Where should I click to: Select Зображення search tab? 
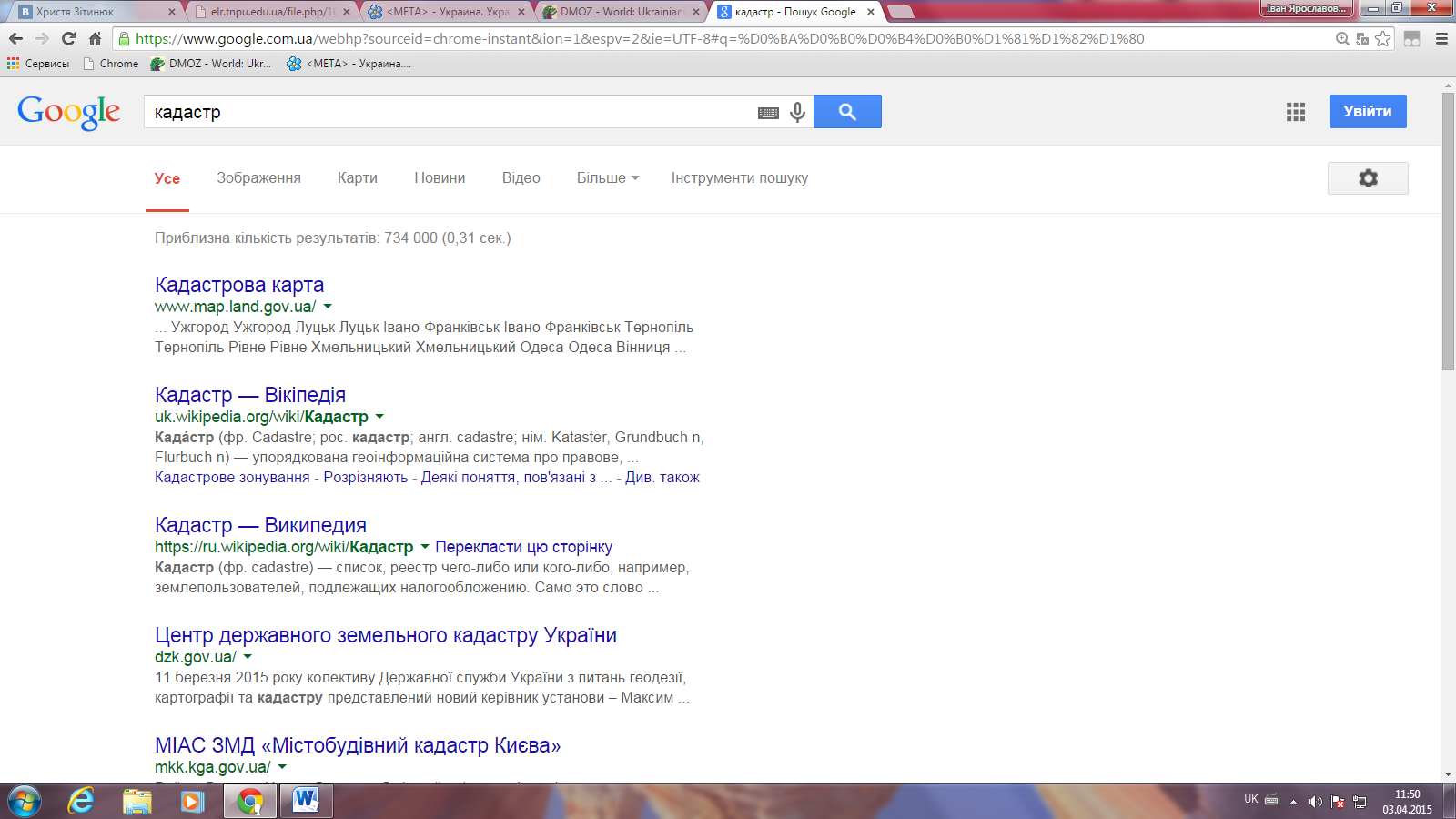click(258, 178)
